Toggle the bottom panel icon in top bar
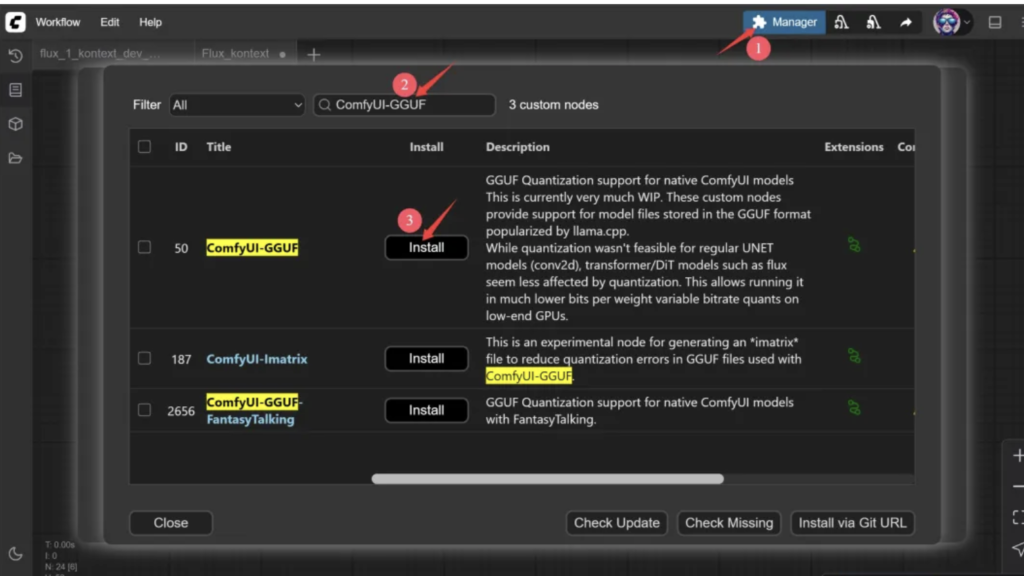 995,22
